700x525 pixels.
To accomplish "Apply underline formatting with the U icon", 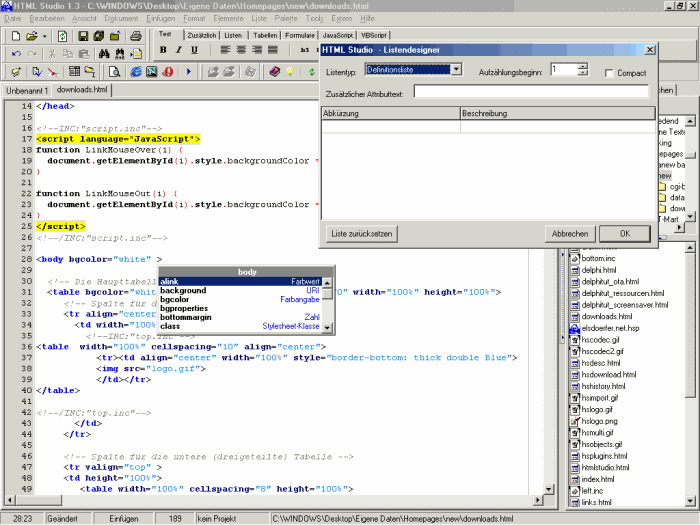I will point(194,50).
